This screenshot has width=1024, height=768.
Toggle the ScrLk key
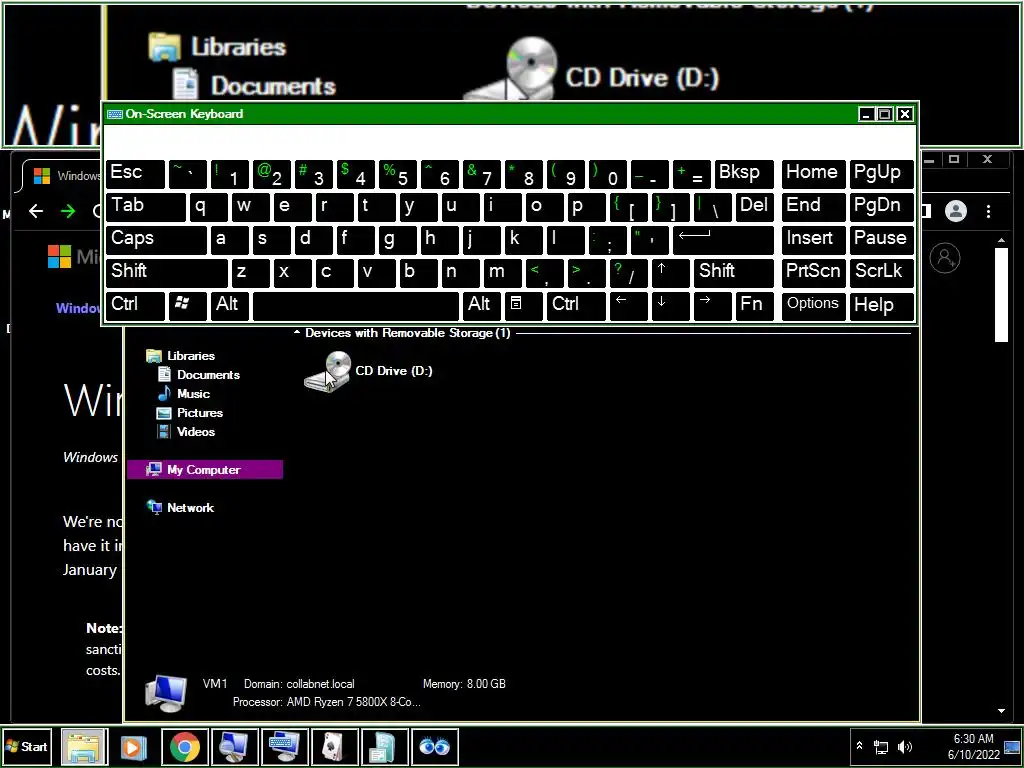click(x=882, y=272)
